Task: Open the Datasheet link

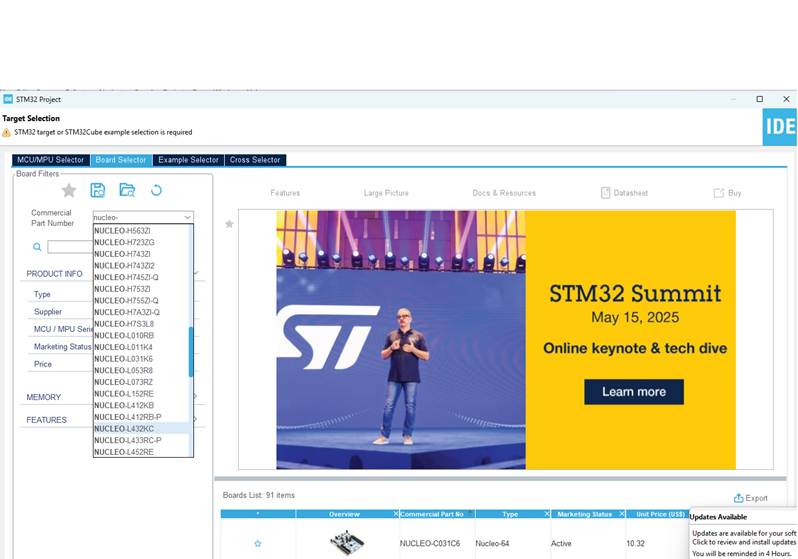Action: coord(624,193)
